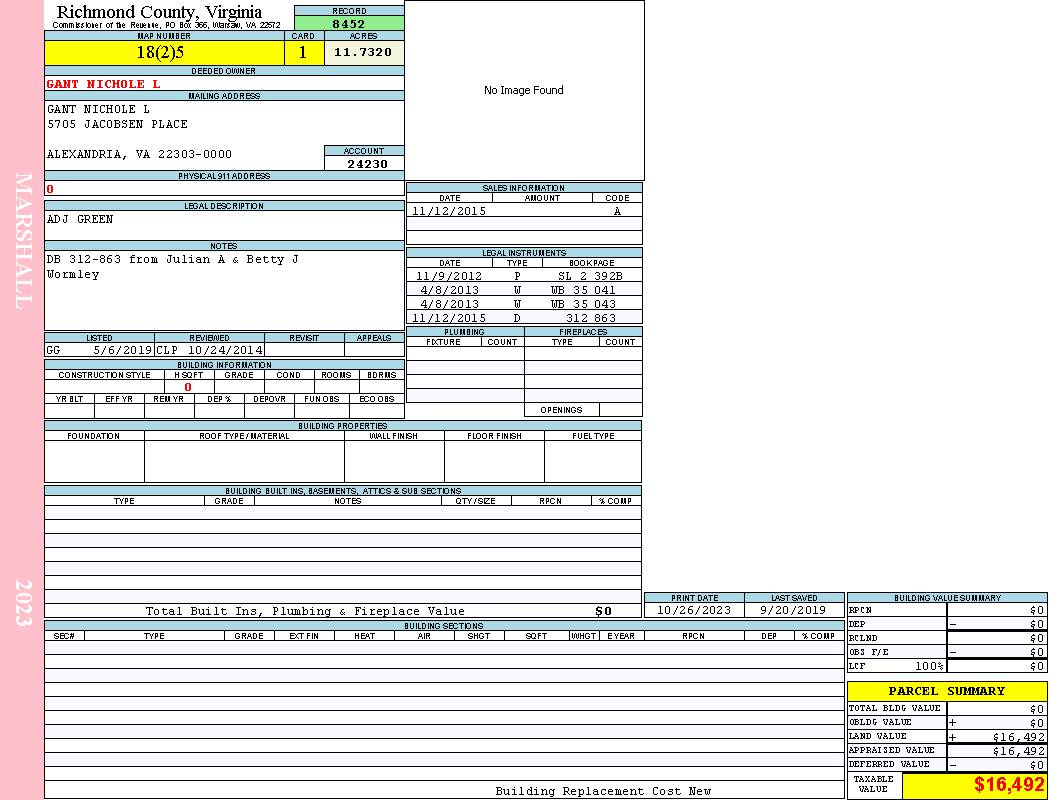Click the print date 10/26/2023 field
Viewport: 1050px width, 800px height.
[x=694, y=610]
